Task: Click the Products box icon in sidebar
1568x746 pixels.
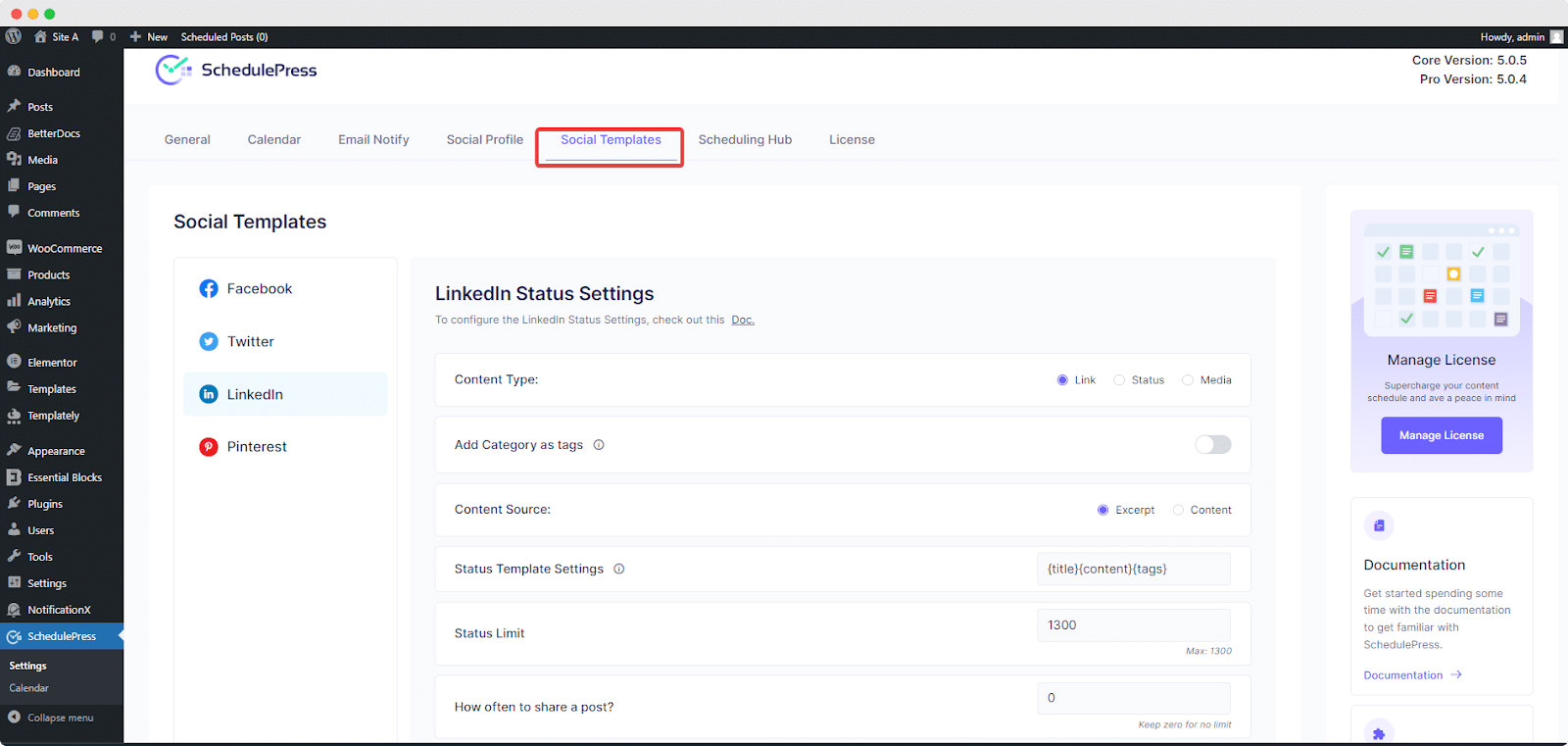Action: coord(14,274)
